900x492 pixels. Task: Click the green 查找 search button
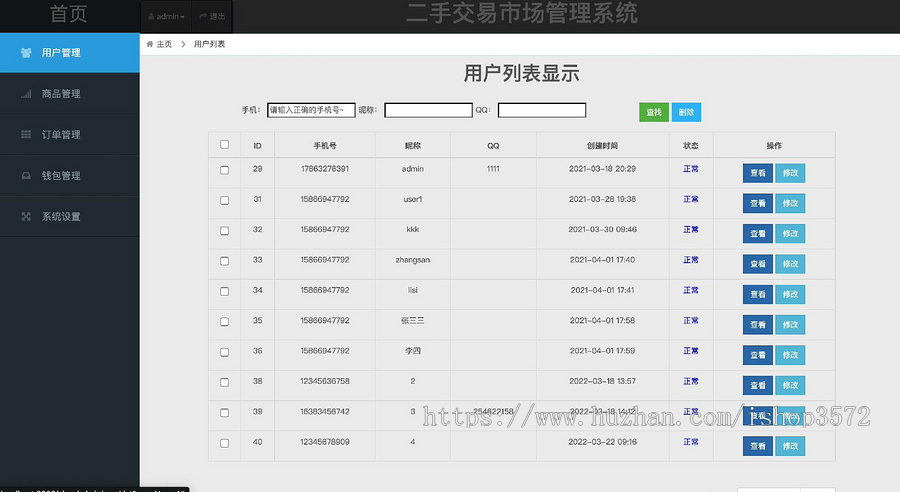[654, 112]
